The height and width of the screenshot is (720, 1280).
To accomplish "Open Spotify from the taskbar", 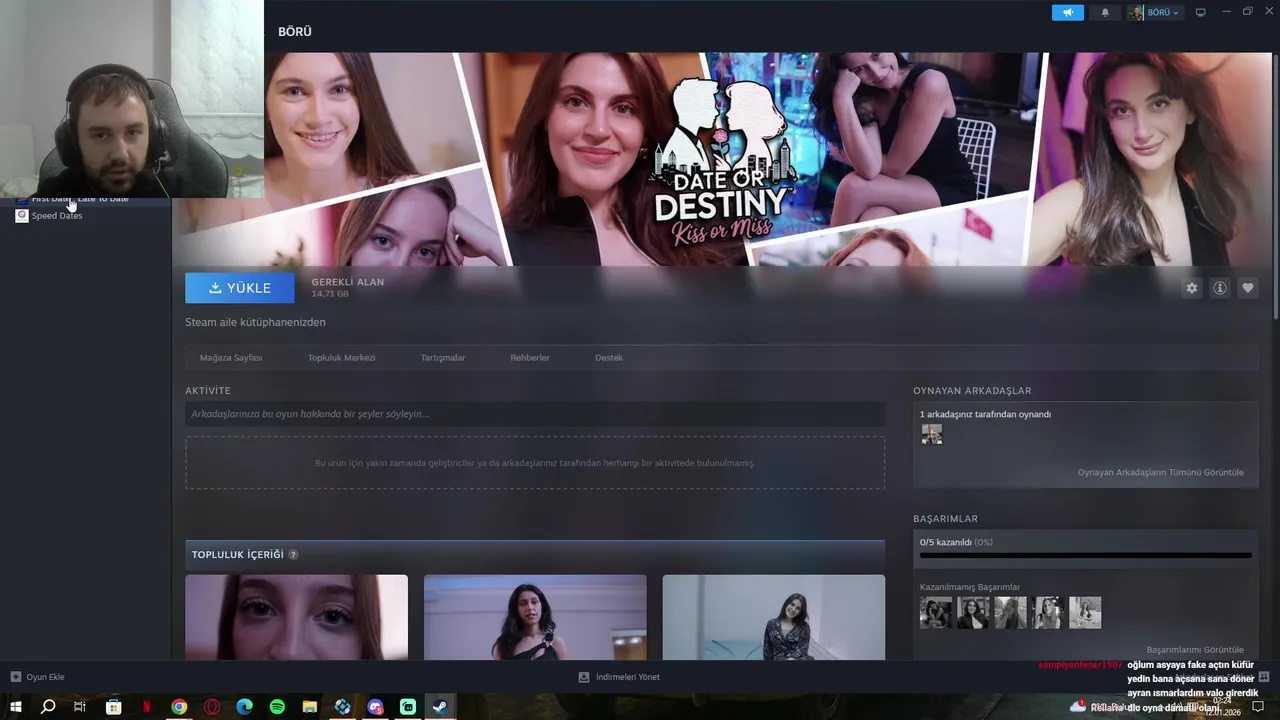I will tap(277, 707).
